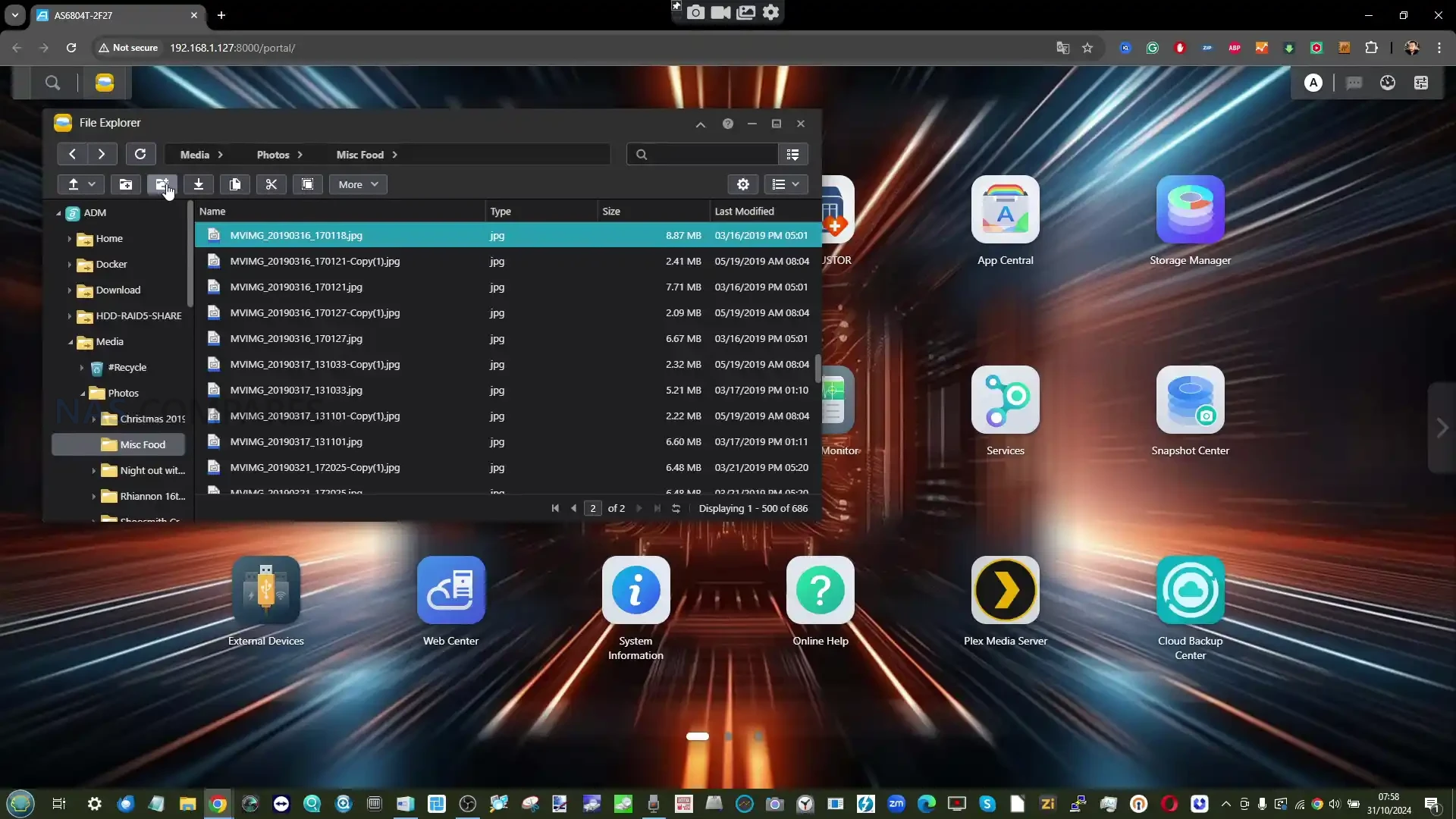Open the list view mode dropdown

tap(786, 184)
